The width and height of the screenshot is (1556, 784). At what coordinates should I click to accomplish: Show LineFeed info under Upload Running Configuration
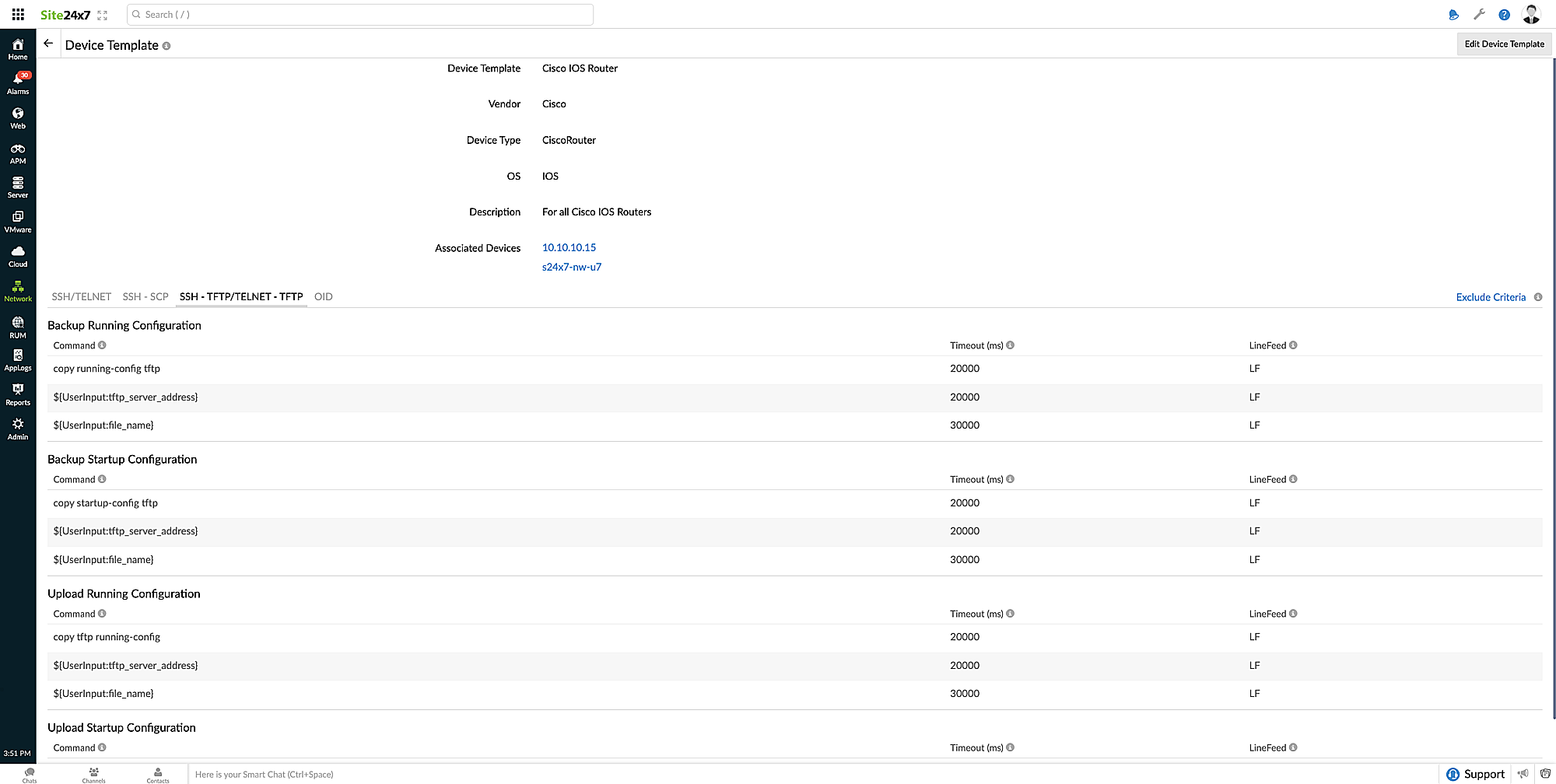[x=1293, y=614]
